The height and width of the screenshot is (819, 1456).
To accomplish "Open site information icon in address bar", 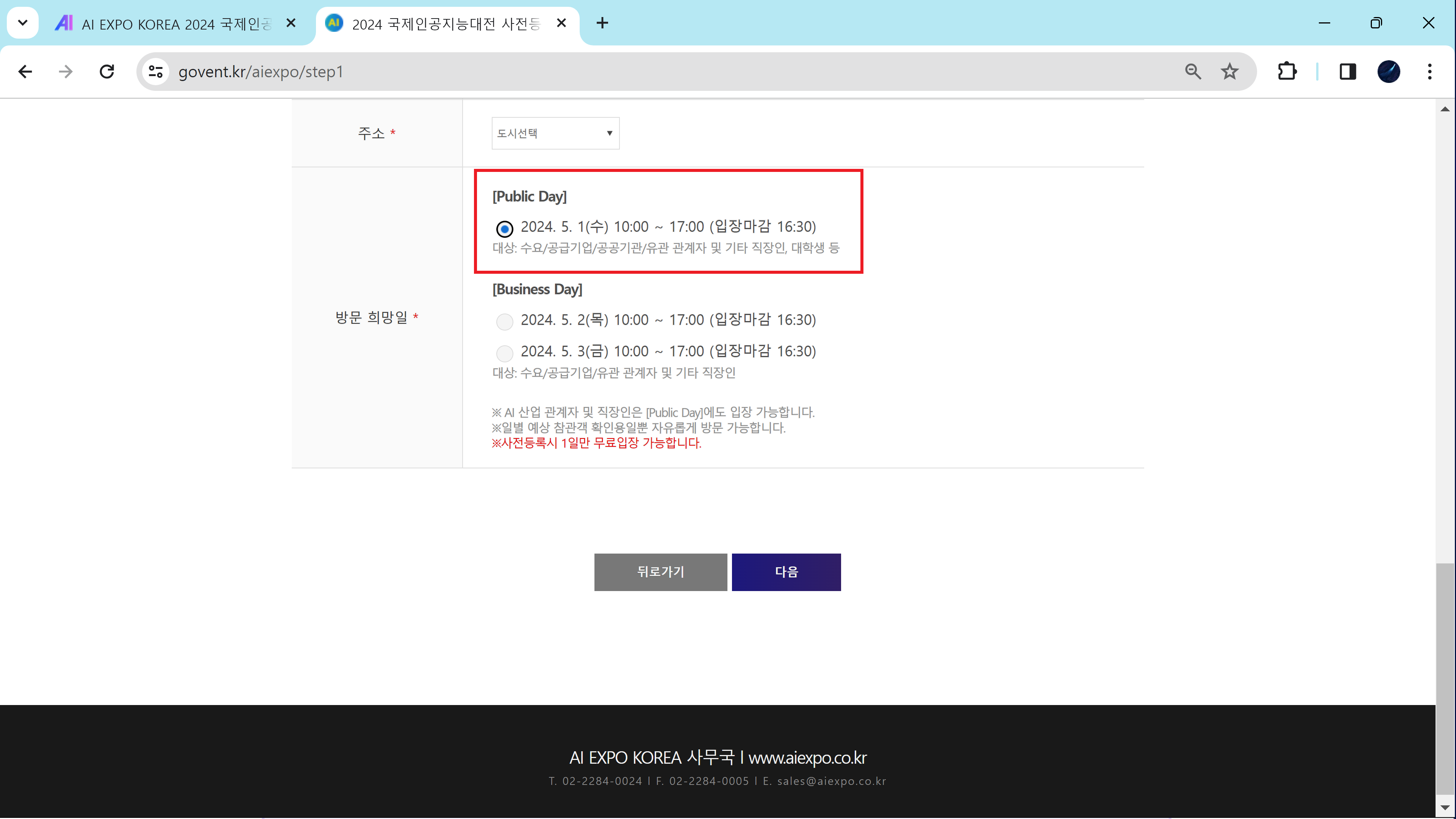I will pyautogui.click(x=155, y=72).
